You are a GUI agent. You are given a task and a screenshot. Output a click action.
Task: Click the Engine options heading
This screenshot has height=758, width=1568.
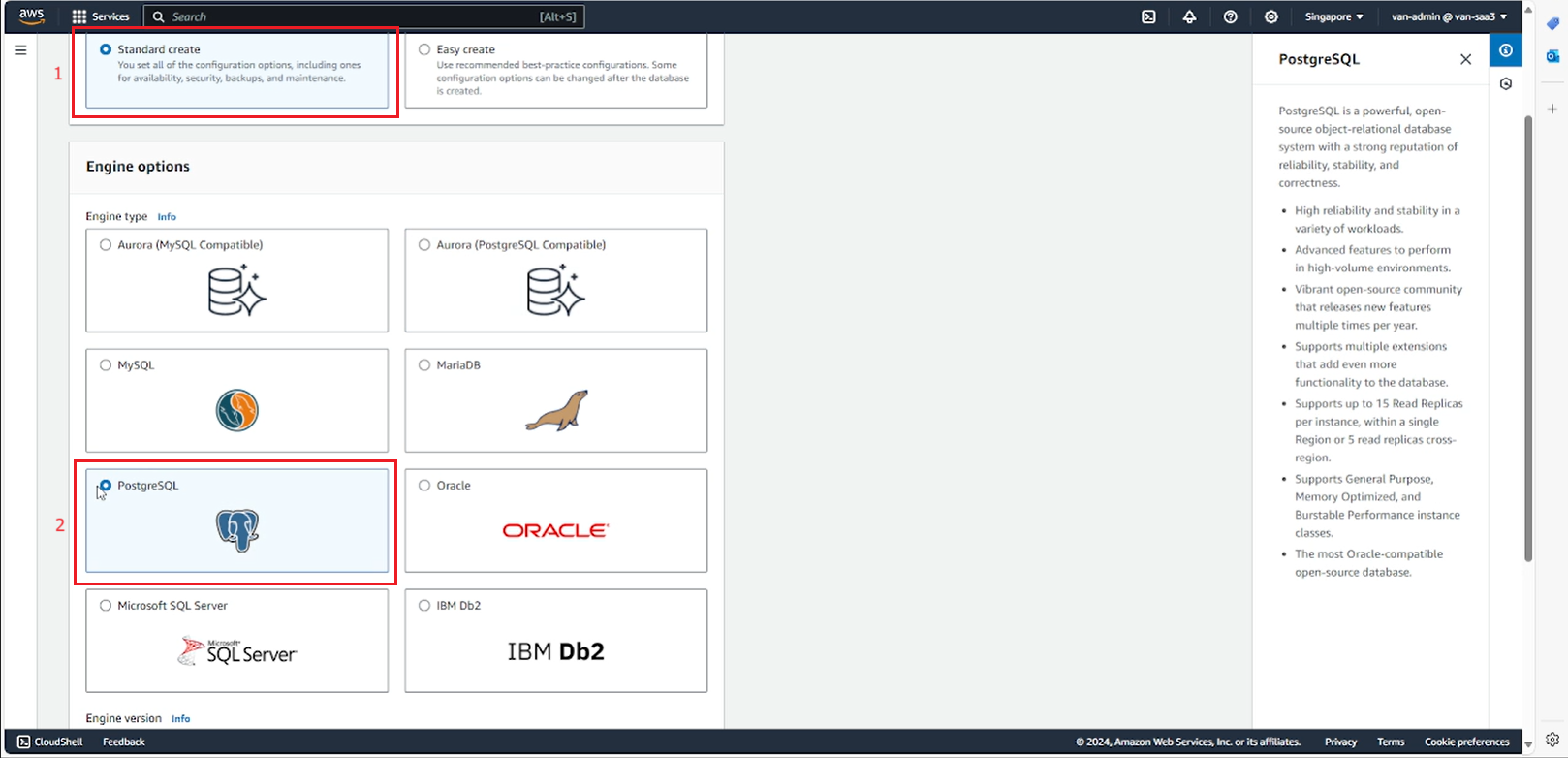coord(138,167)
